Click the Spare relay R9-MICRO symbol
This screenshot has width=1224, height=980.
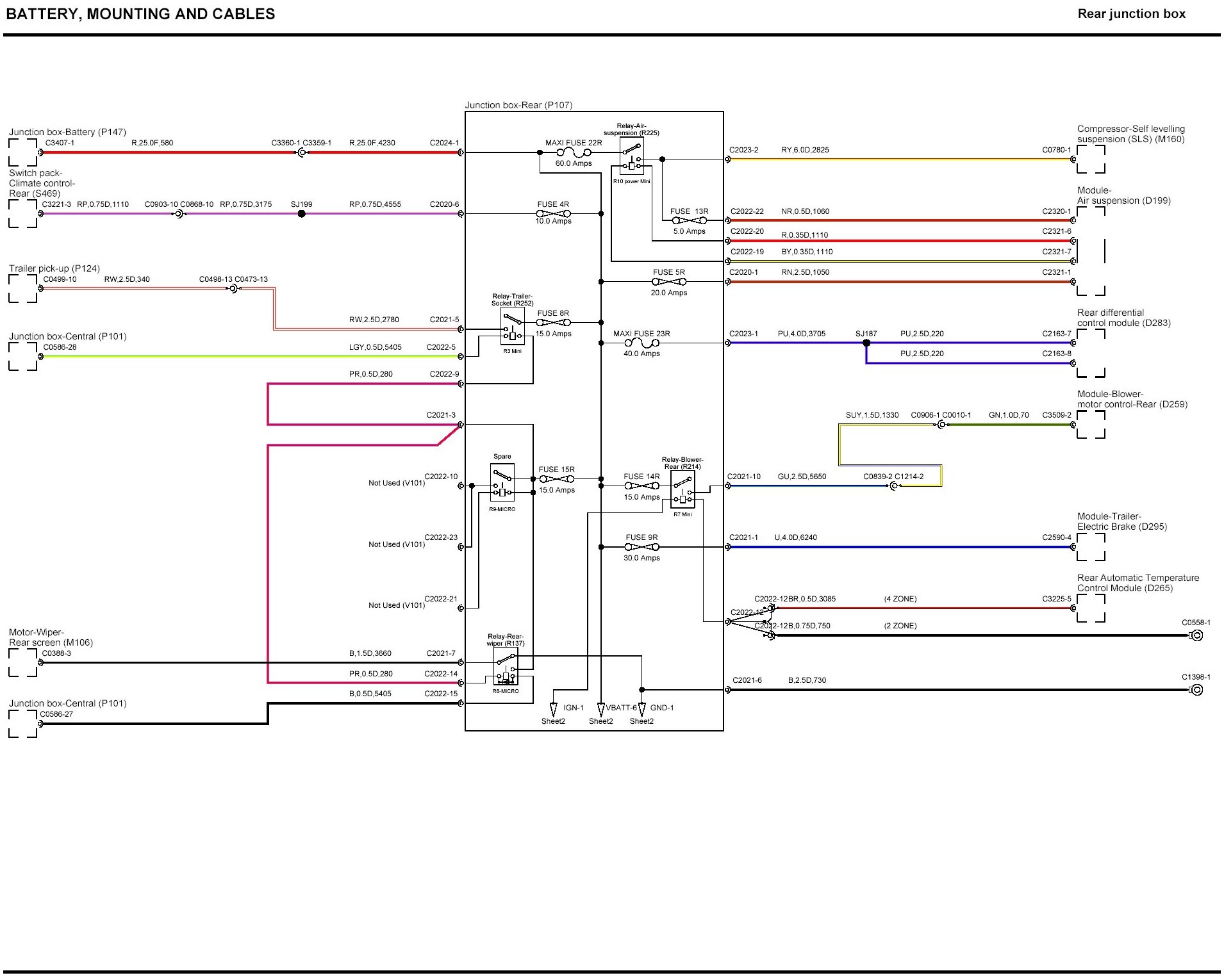pos(502,483)
